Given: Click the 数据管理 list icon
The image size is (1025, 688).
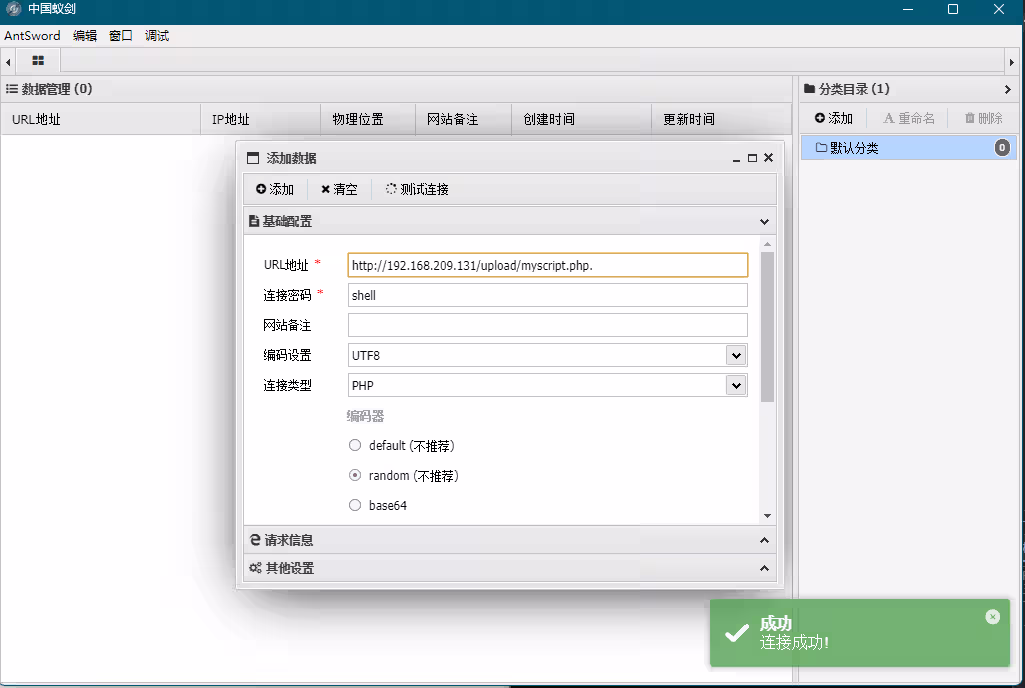Looking at the screenshot, I should click(x=11, y=88).
